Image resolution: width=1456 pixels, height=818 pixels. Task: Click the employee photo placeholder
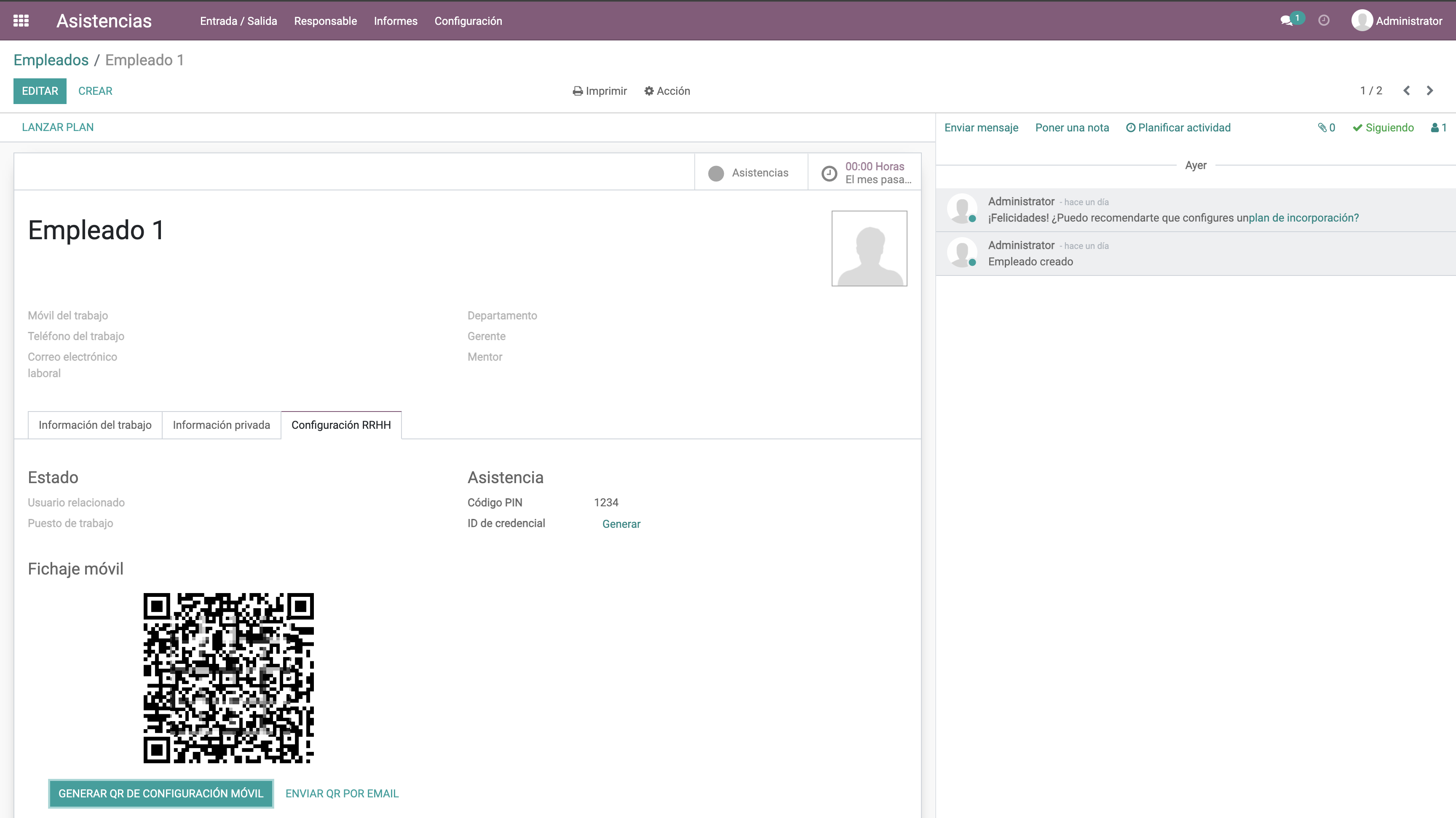[869, 249]
